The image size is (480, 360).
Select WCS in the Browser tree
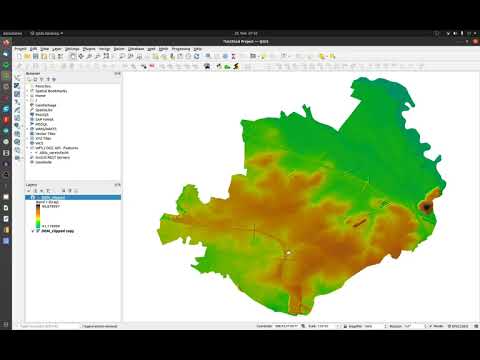click(39, 143)
